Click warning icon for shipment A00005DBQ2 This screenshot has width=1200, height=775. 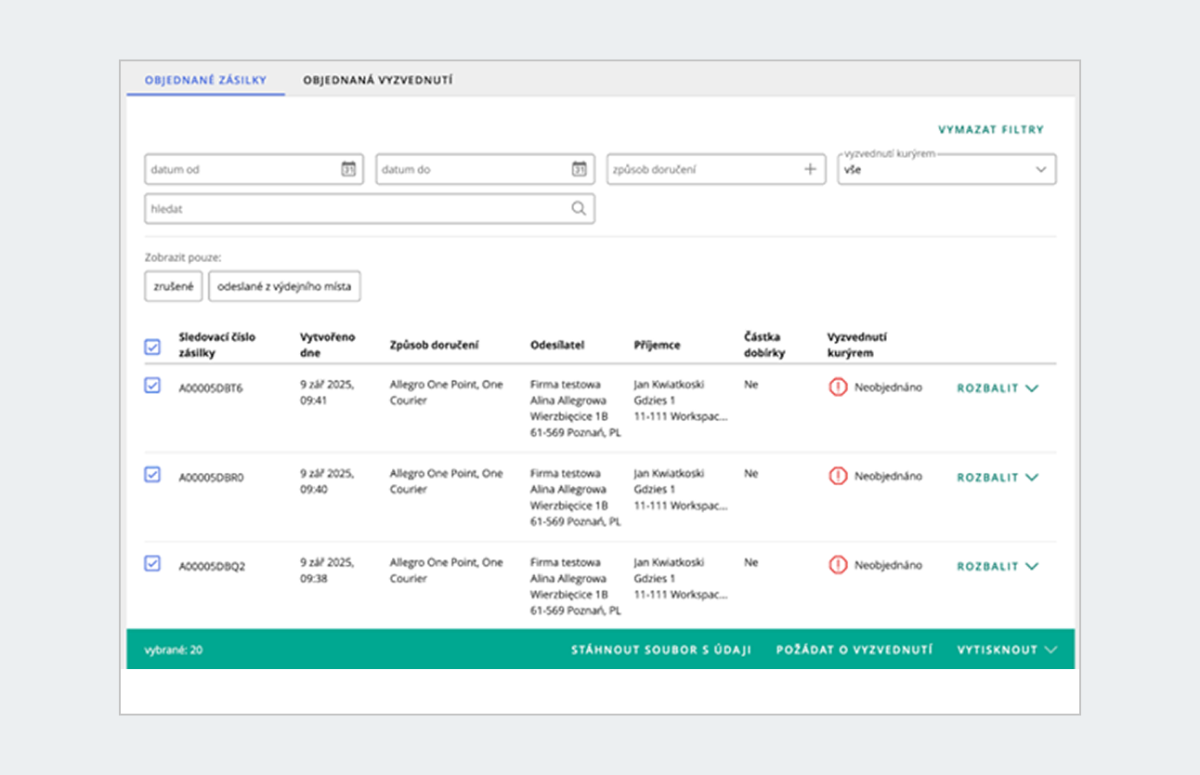(838, 565)
